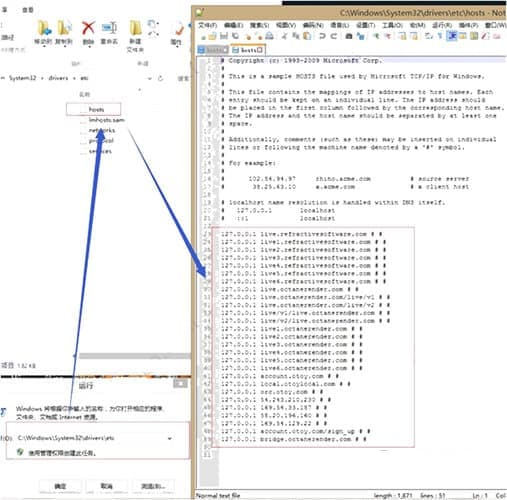Click Notepad++ Find binoculars icon

349,36
